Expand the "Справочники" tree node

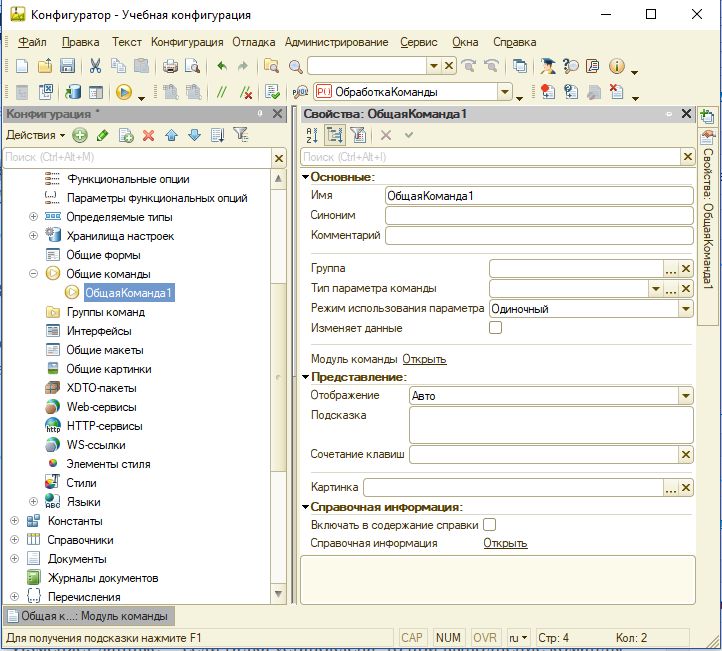tap(14, 540)
